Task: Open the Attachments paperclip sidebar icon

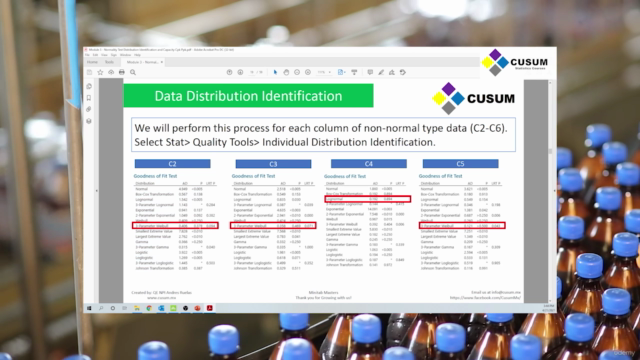Action: (89, 109)
